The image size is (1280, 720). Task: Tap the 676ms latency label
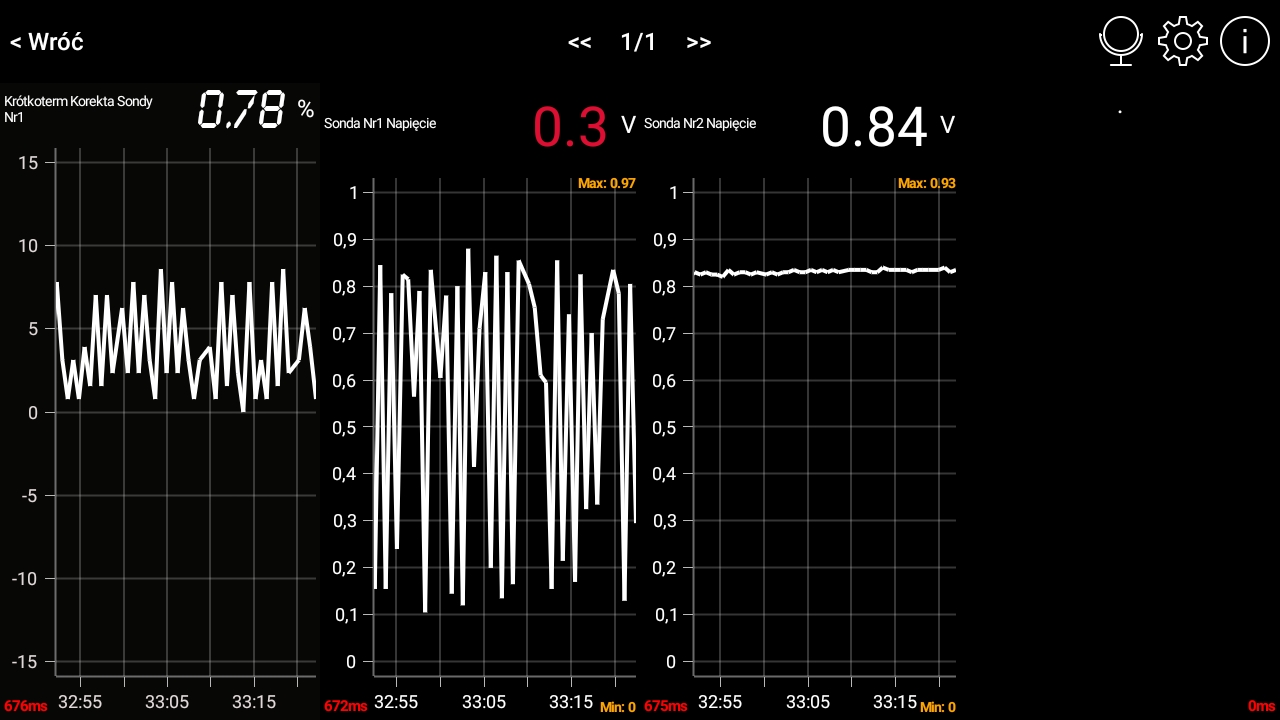click(x=25, y=706)
